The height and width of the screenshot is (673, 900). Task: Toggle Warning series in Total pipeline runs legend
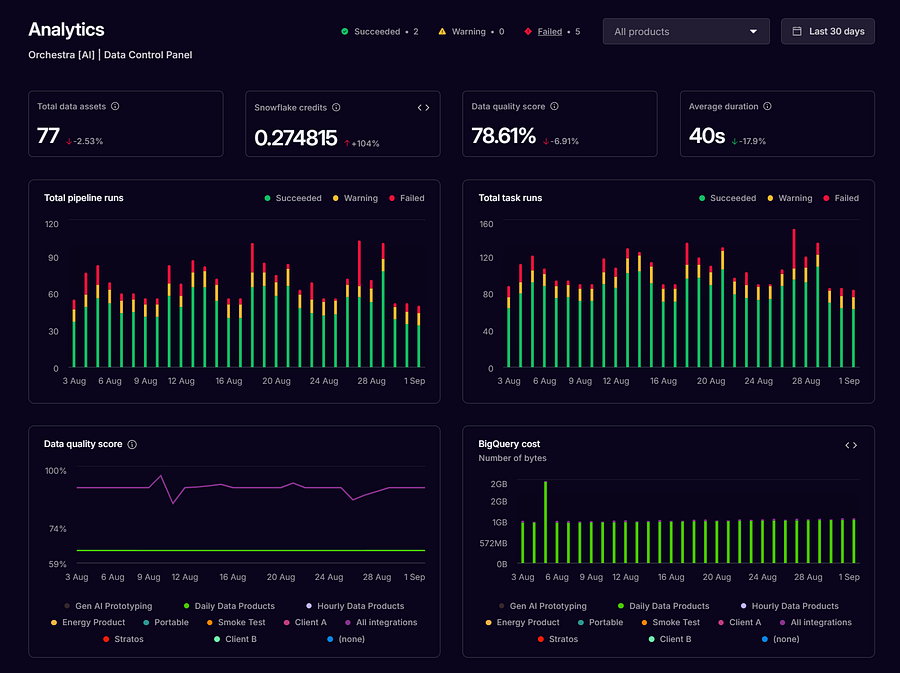[355, 198]
